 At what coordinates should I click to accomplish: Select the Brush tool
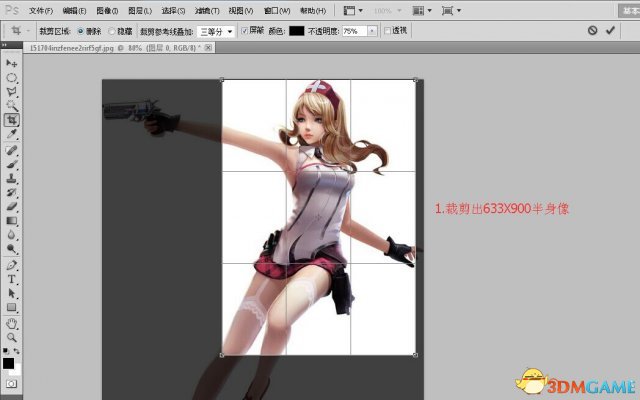click(x=11, y=164)
